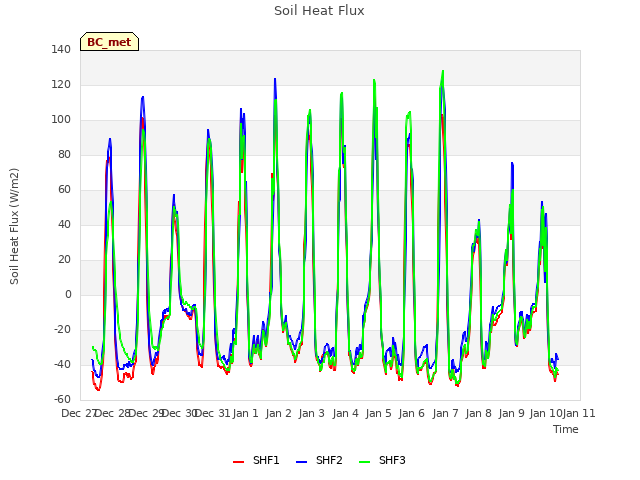Click the Jan 11 x-axis tick label
The height and width of the screenshot is (480, 640).
[579, 413]
